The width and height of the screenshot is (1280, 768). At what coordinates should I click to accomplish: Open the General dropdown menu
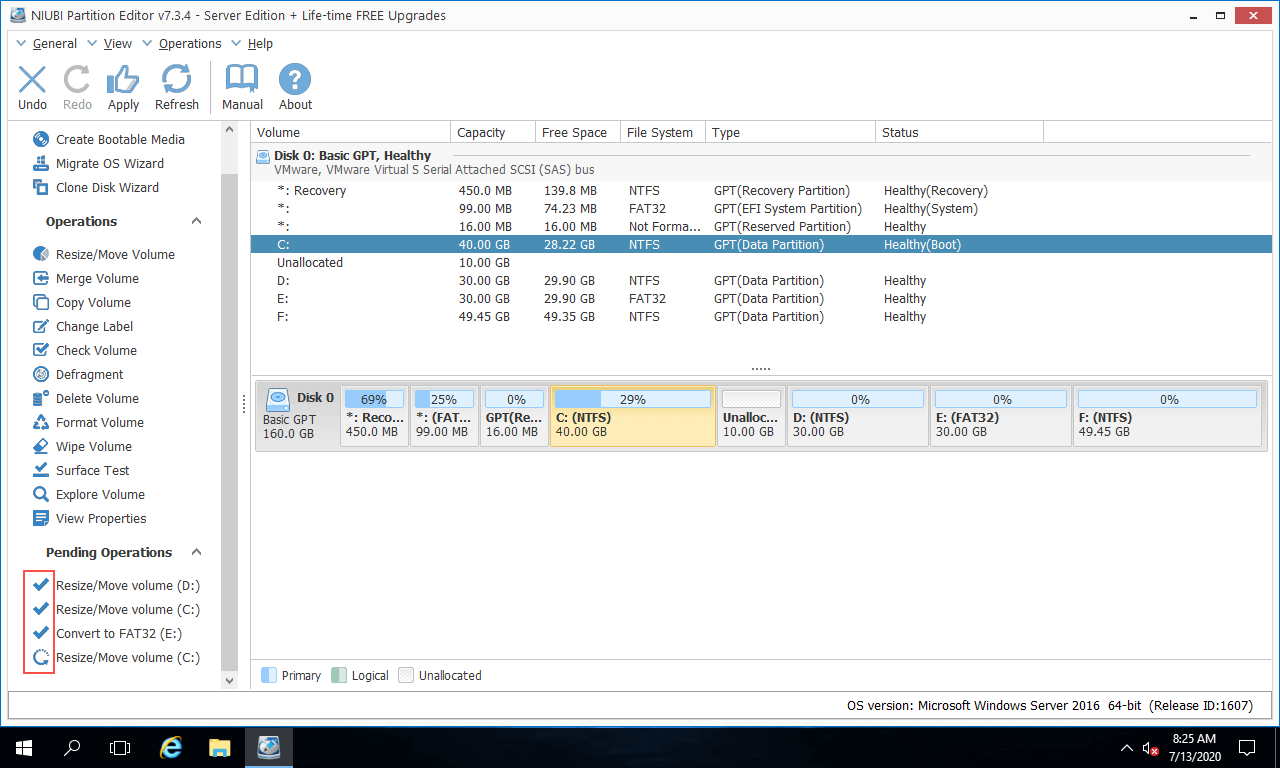[x=54, y=44]
